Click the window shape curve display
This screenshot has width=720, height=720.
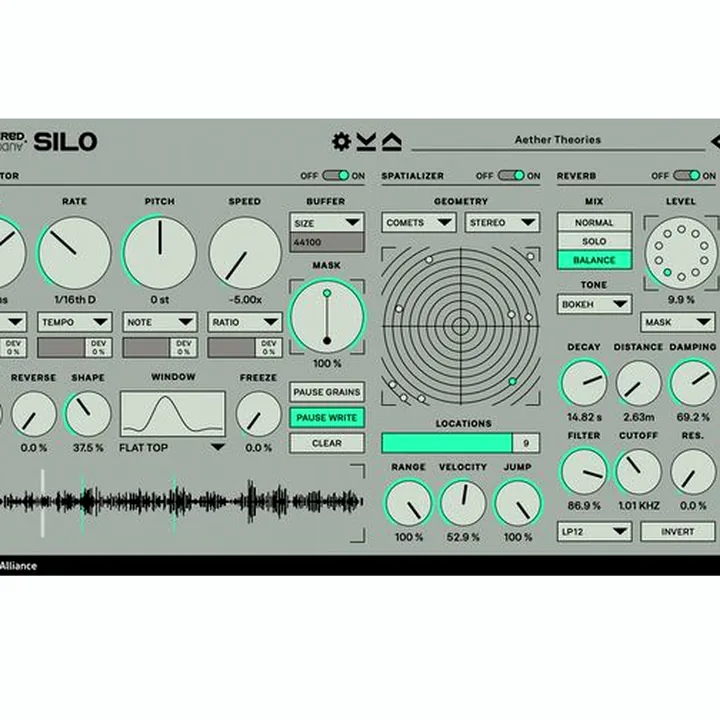[x=173, y=414]
